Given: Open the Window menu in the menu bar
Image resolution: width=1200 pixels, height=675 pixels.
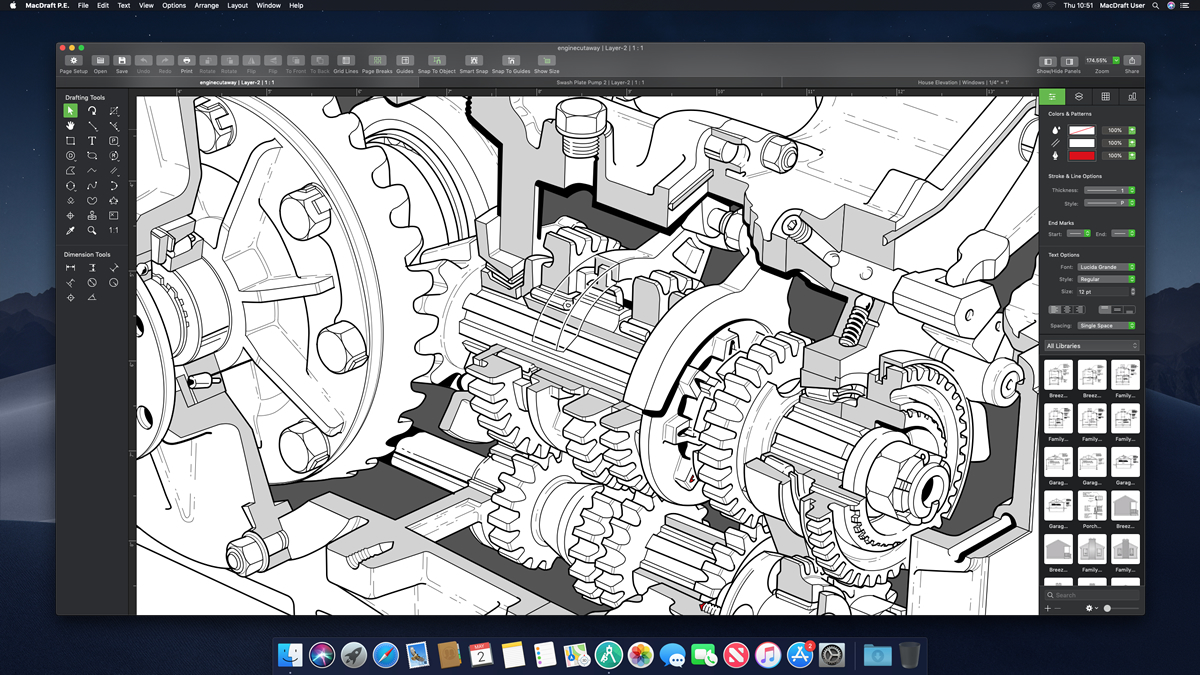Looking at the screenshot, I should [267, 5].
